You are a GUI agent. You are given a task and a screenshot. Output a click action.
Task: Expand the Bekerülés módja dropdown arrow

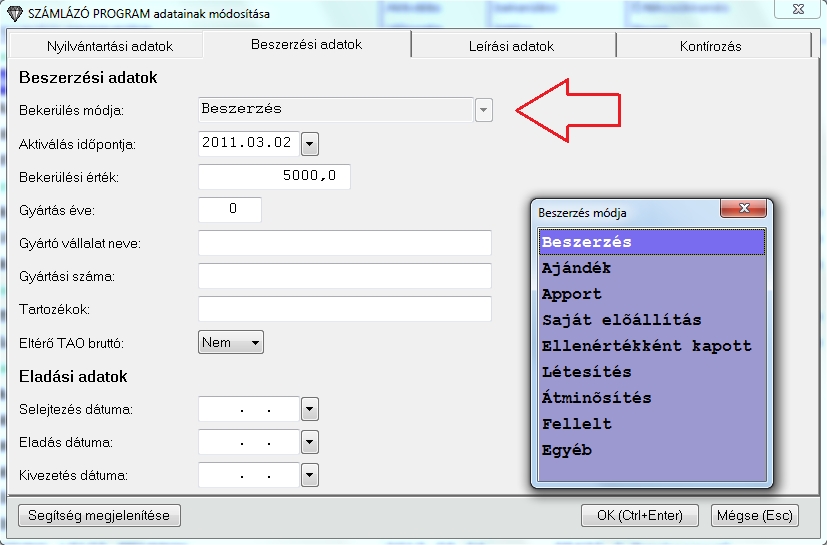484,110
